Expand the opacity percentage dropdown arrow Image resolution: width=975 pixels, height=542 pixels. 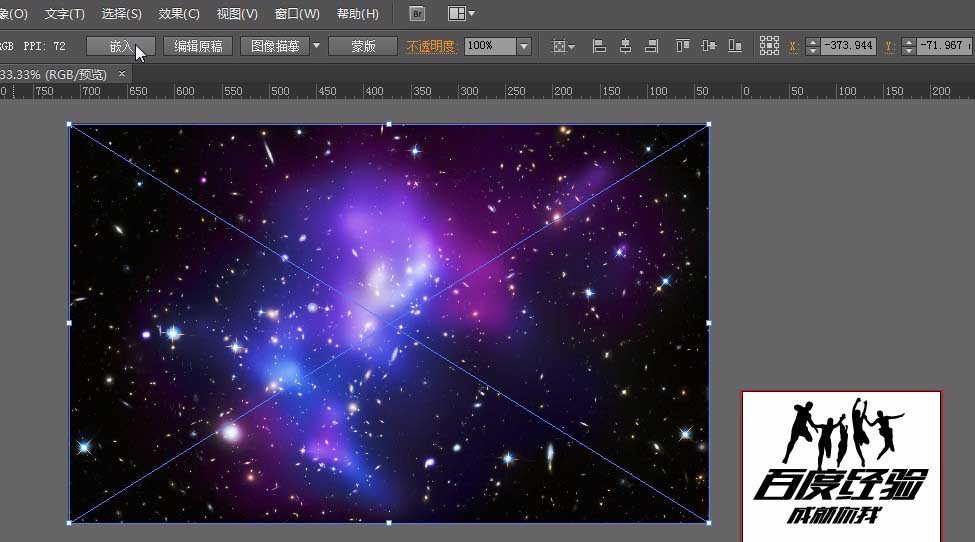click(524, 46)
